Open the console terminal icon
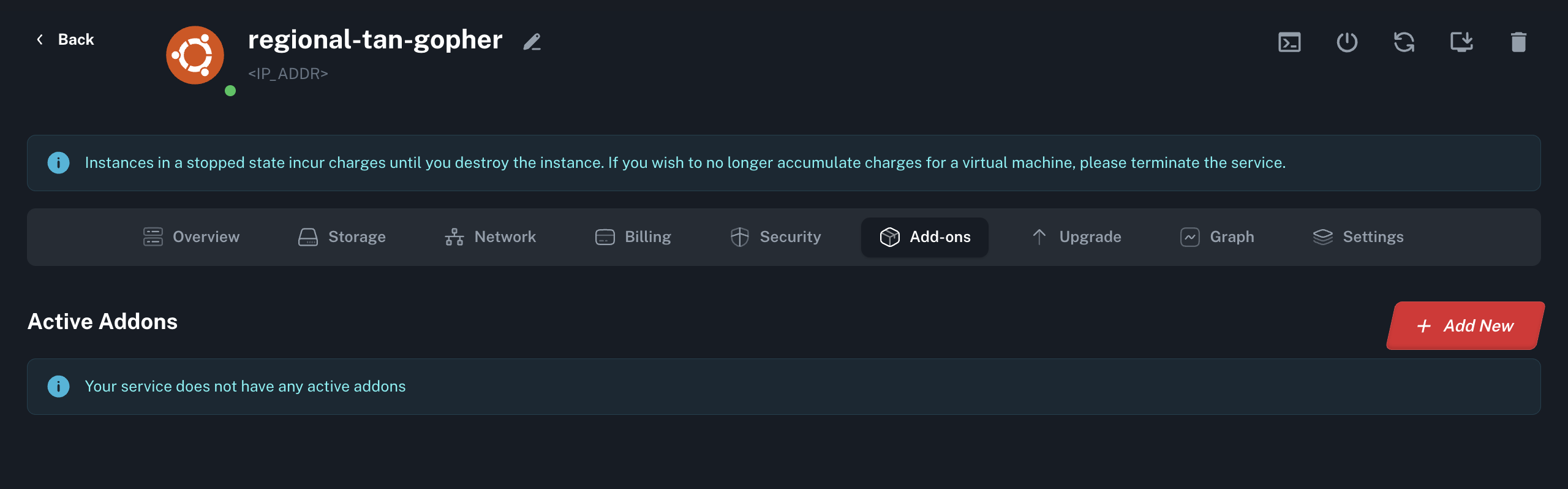 pos(1289,42)
